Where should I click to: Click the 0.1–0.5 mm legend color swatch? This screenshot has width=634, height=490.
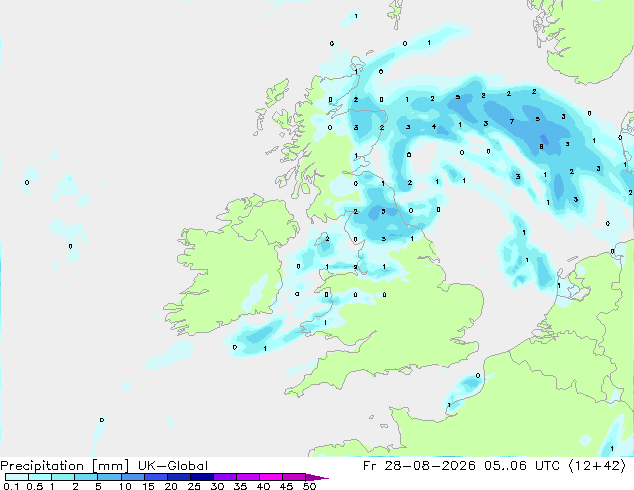pyautogui.click(x=17, y=477)
